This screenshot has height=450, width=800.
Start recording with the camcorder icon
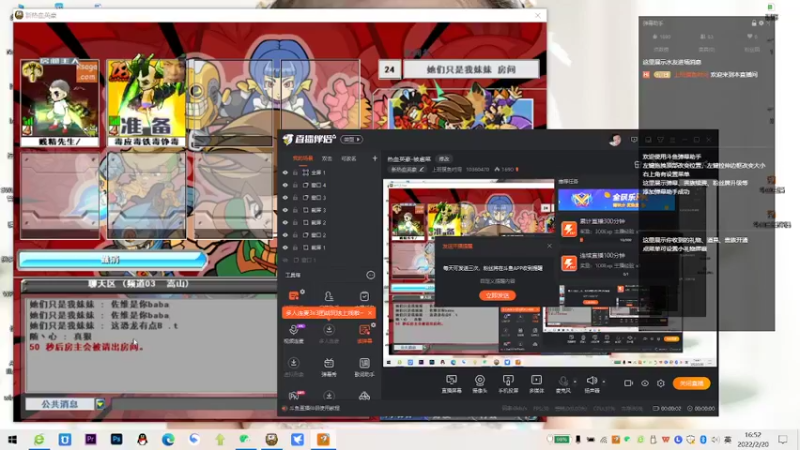(628, 383)
